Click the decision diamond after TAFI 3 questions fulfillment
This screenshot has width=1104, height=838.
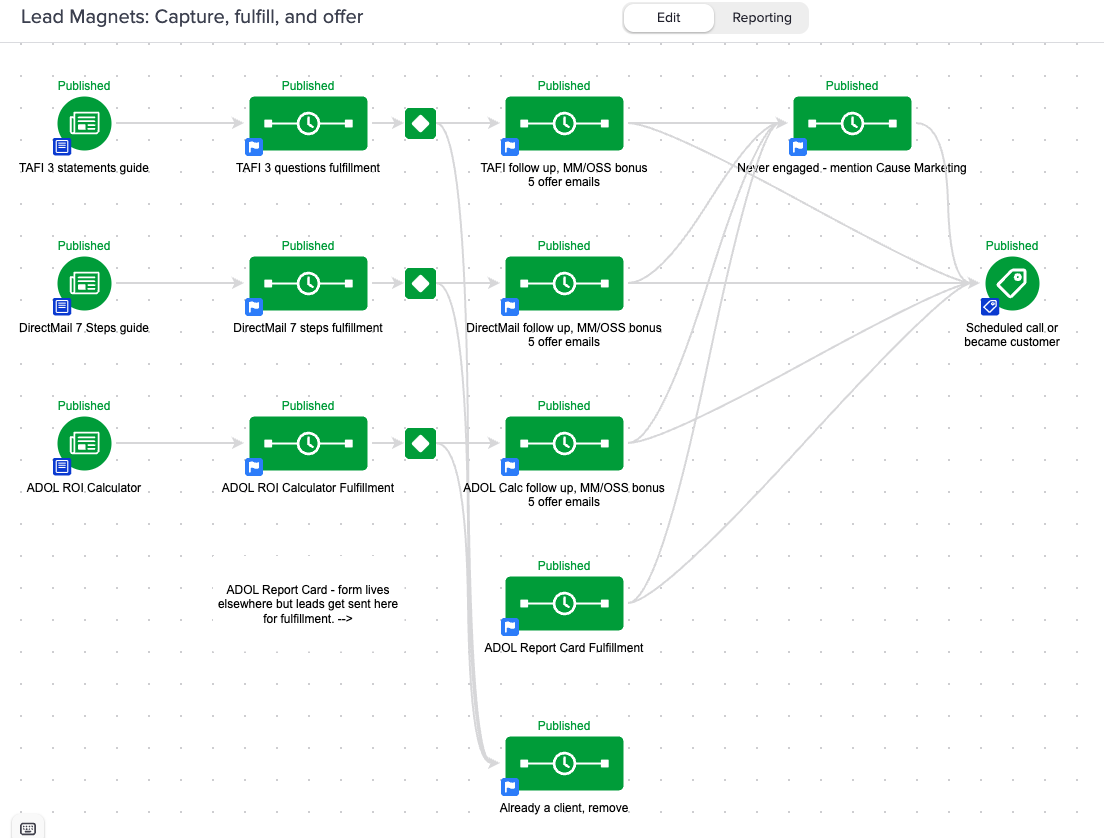(x=420, y=123)
